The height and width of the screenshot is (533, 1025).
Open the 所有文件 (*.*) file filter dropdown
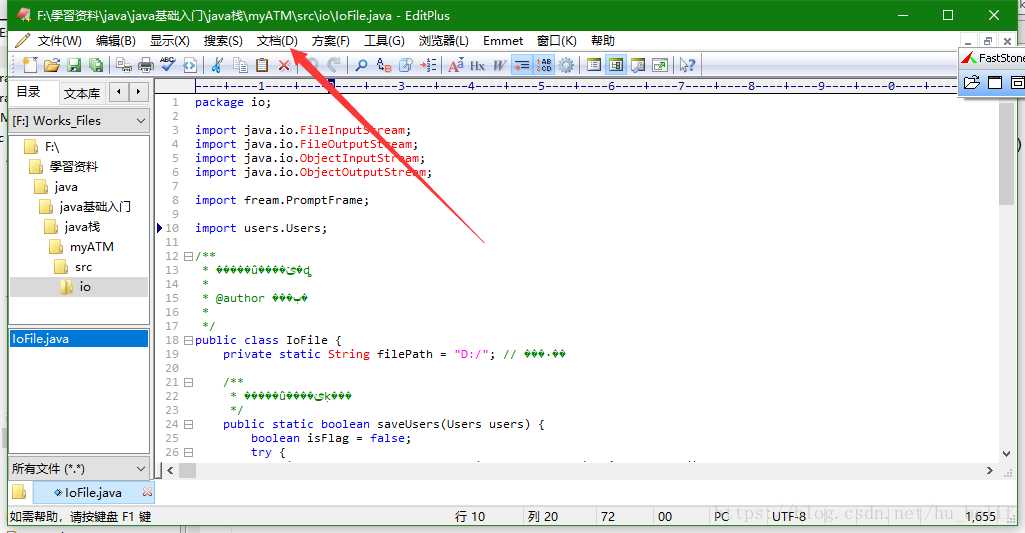click(x=141, y=469)
